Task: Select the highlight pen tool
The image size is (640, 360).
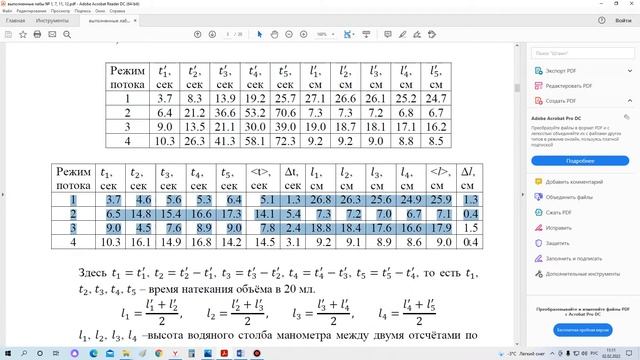Action: [402, 35]
